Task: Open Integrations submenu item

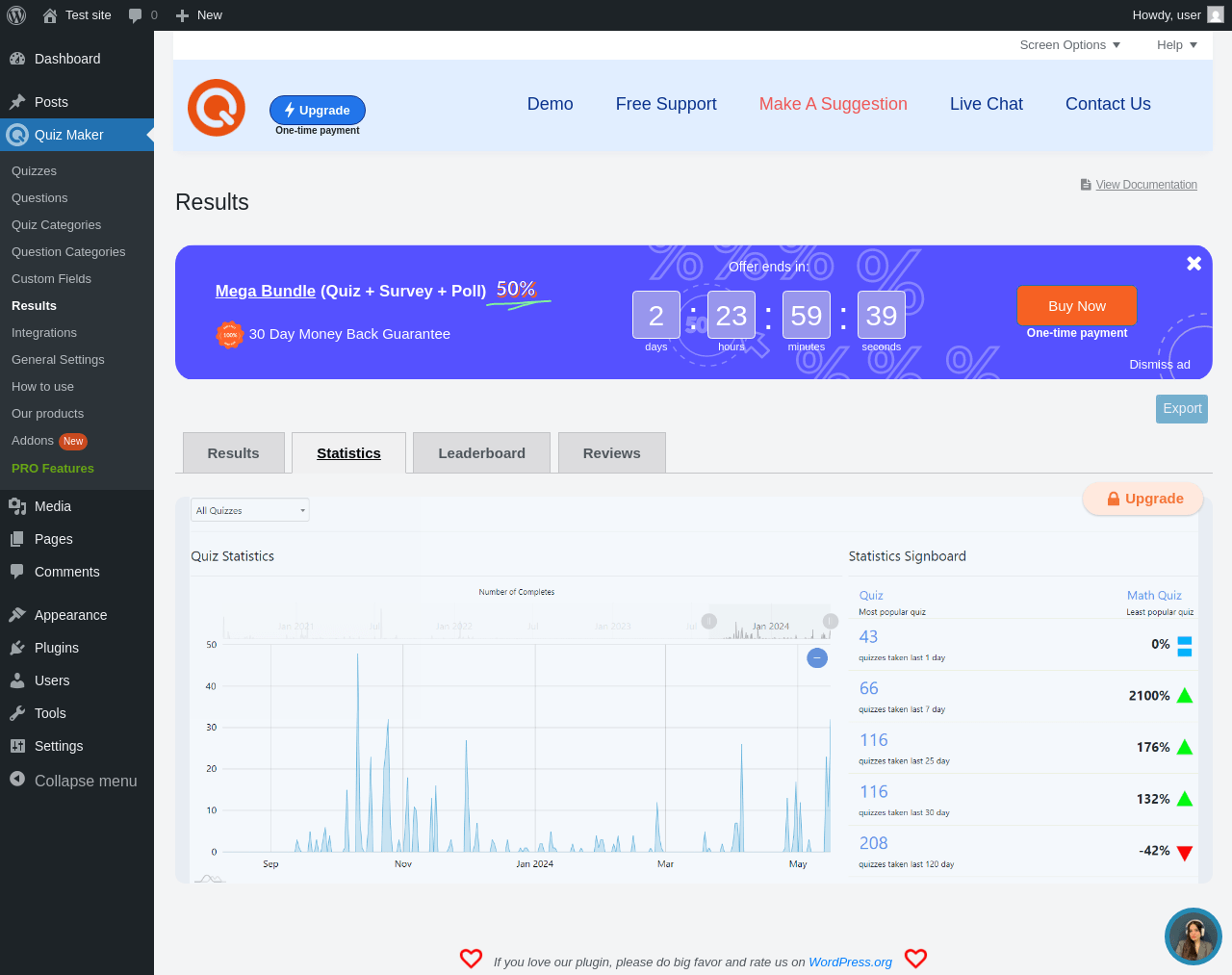Action: (77, 333)
